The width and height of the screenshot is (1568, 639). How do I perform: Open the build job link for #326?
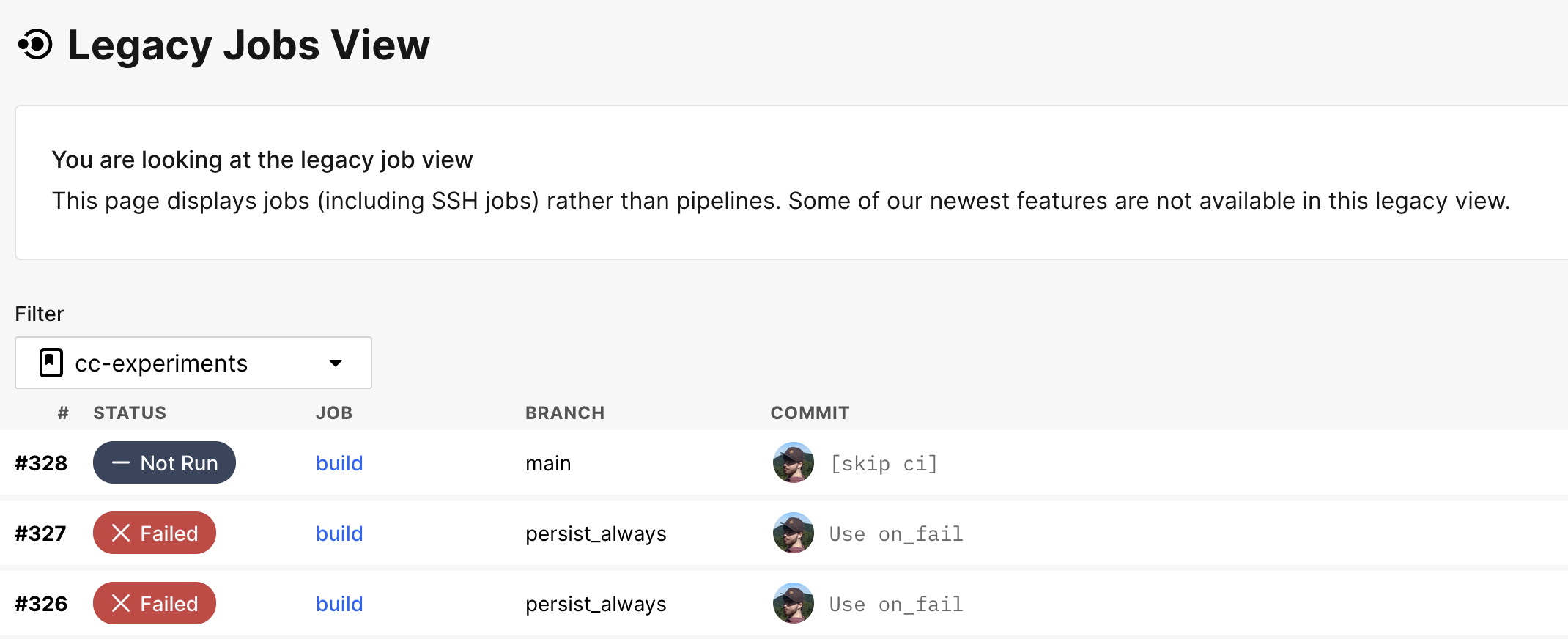click(339, 604)
